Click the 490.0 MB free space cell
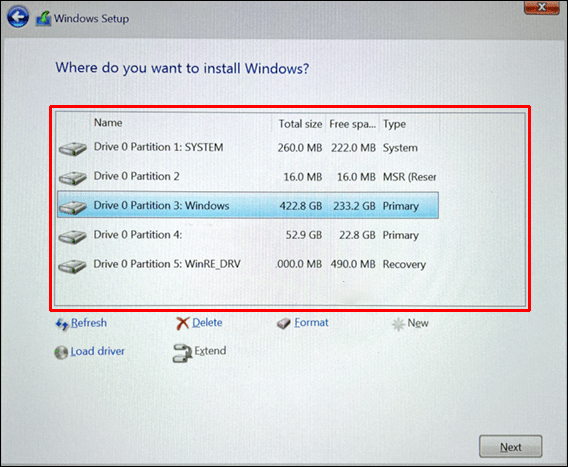The width and height of the screenshot is (568, 467). click(353, 264)
